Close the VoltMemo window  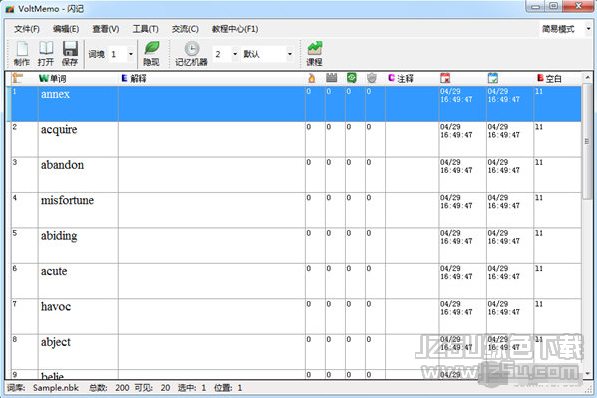tap(578, 6)
